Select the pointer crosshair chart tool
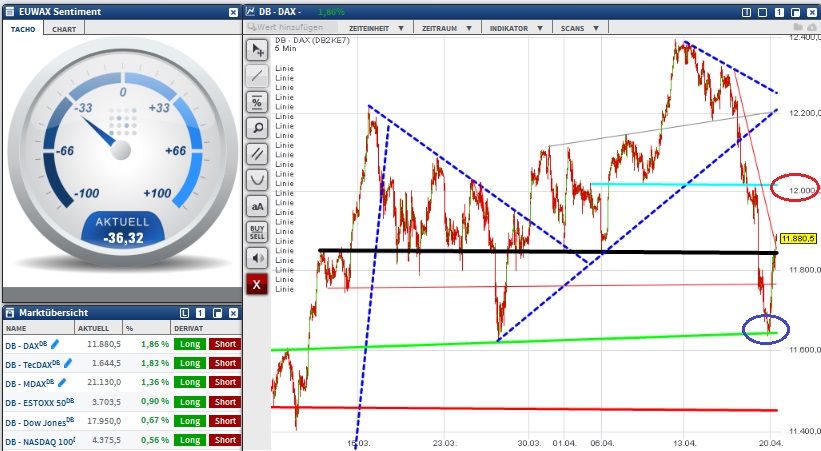The image size is (821, 451). pyautogui.click(x=257, y=50)
